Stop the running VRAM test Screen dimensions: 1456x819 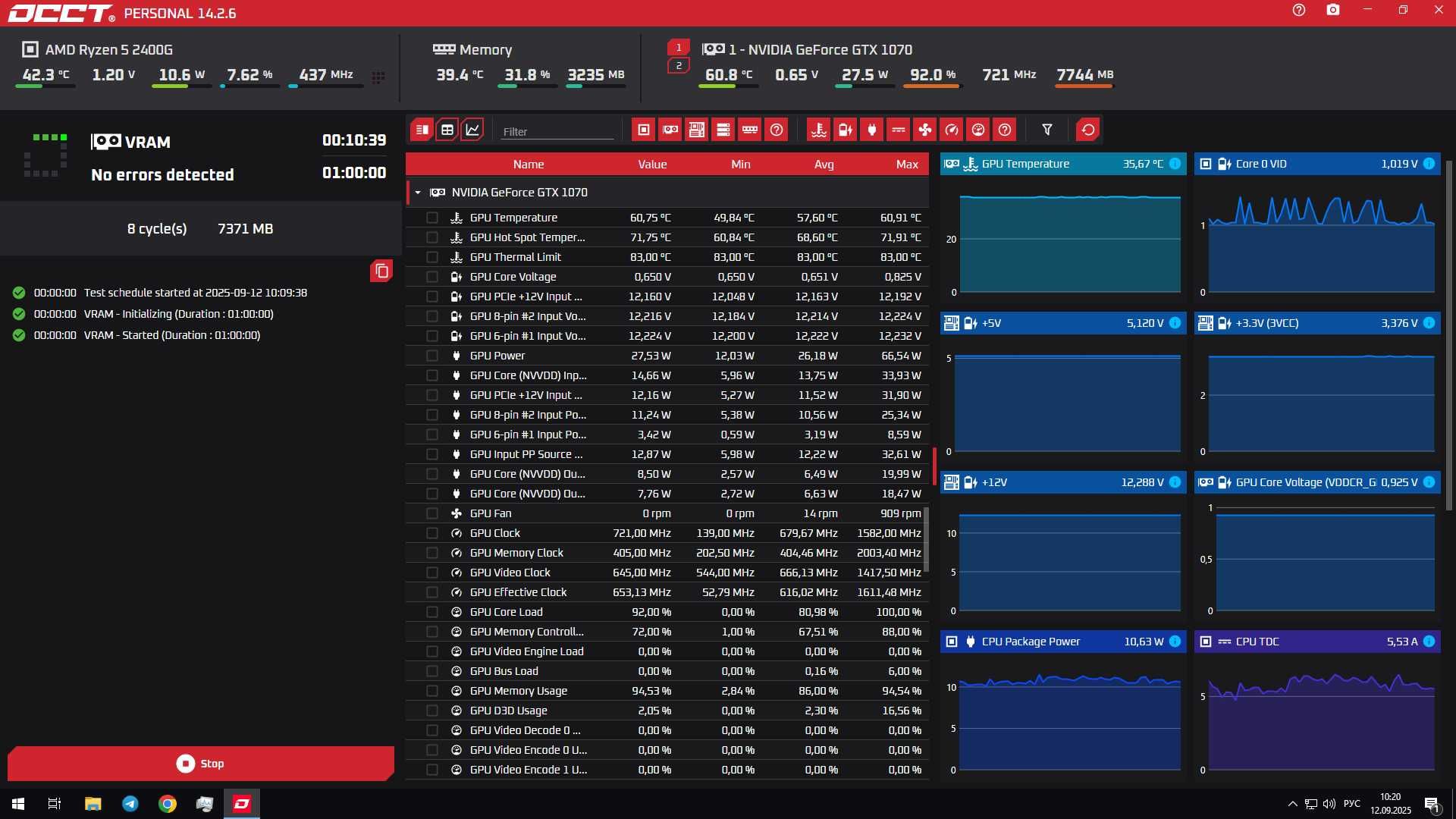(201, 764)
